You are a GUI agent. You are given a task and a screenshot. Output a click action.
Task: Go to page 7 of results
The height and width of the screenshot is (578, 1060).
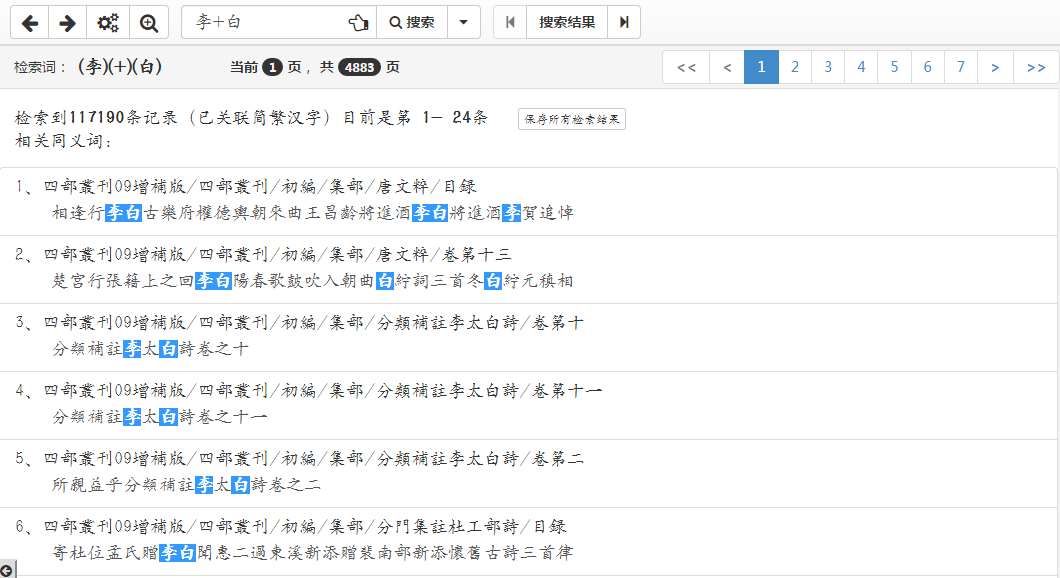tap(960, 67)
